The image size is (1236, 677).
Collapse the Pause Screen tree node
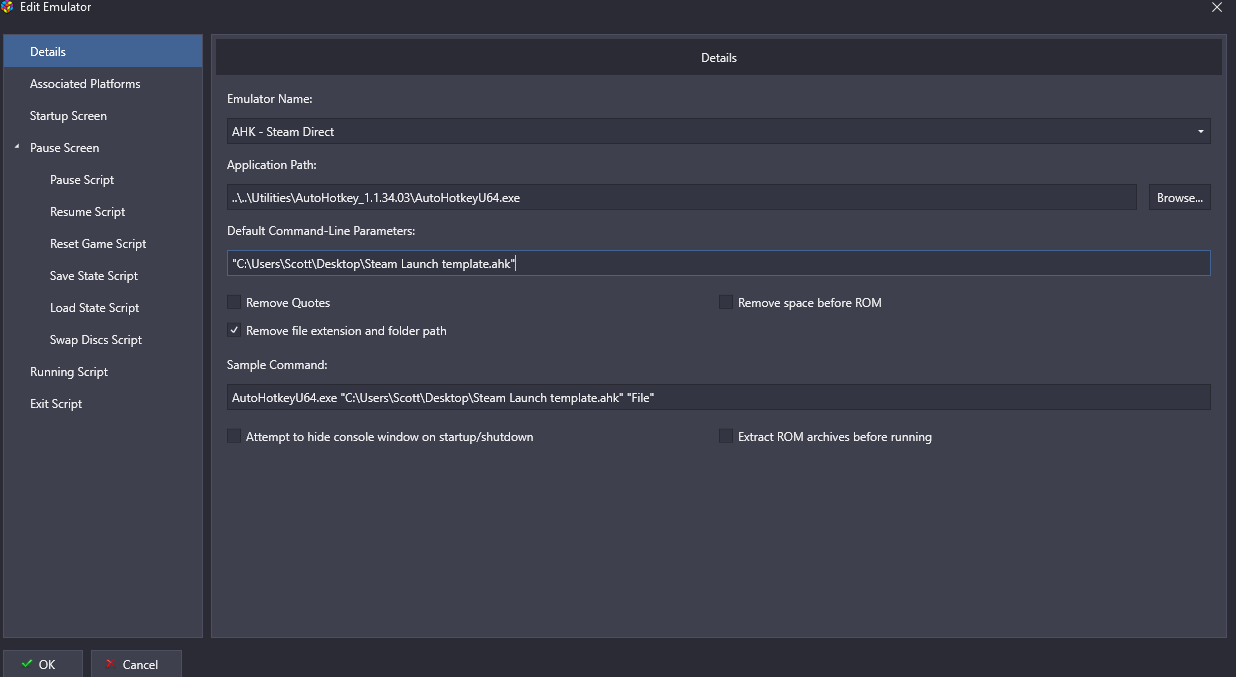pos(17,147)
